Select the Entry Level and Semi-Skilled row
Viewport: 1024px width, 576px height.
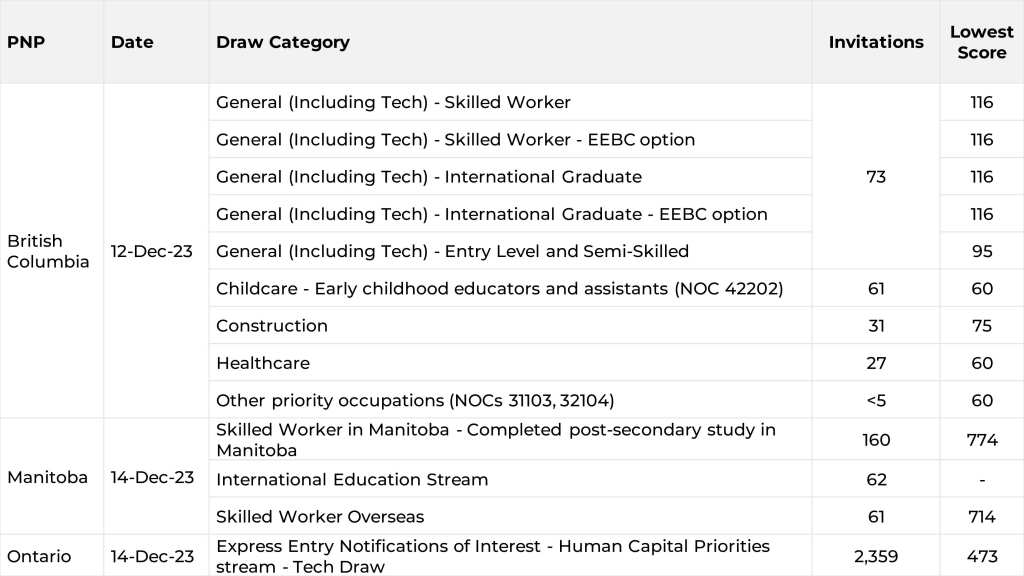pyautogui.click(x=452, y=251)
